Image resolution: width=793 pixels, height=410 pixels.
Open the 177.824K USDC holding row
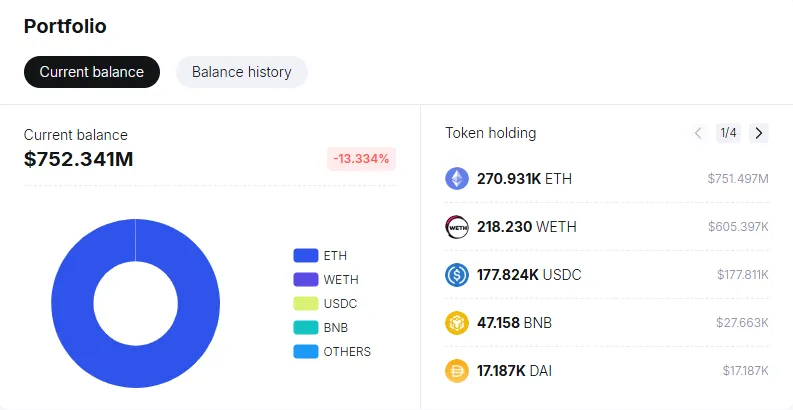[x=607, y=275]
